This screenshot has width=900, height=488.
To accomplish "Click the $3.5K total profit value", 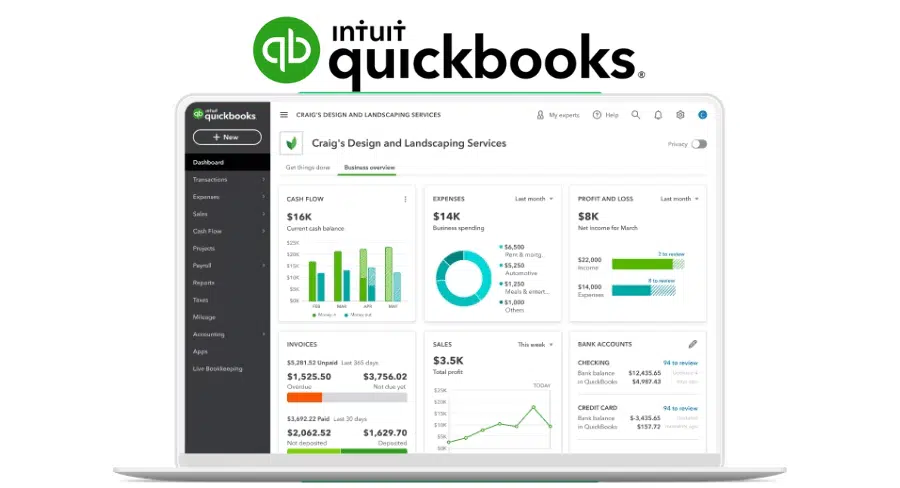I will (x=448, y=361).
